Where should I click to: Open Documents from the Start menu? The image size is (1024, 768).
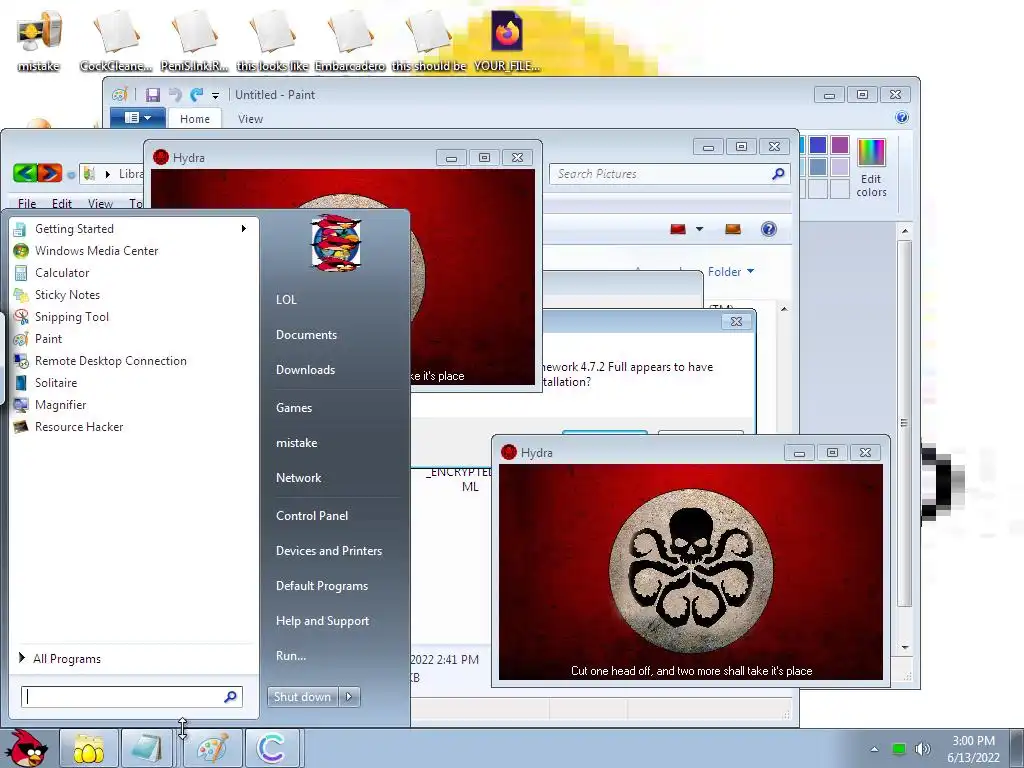tap(306, 335)
